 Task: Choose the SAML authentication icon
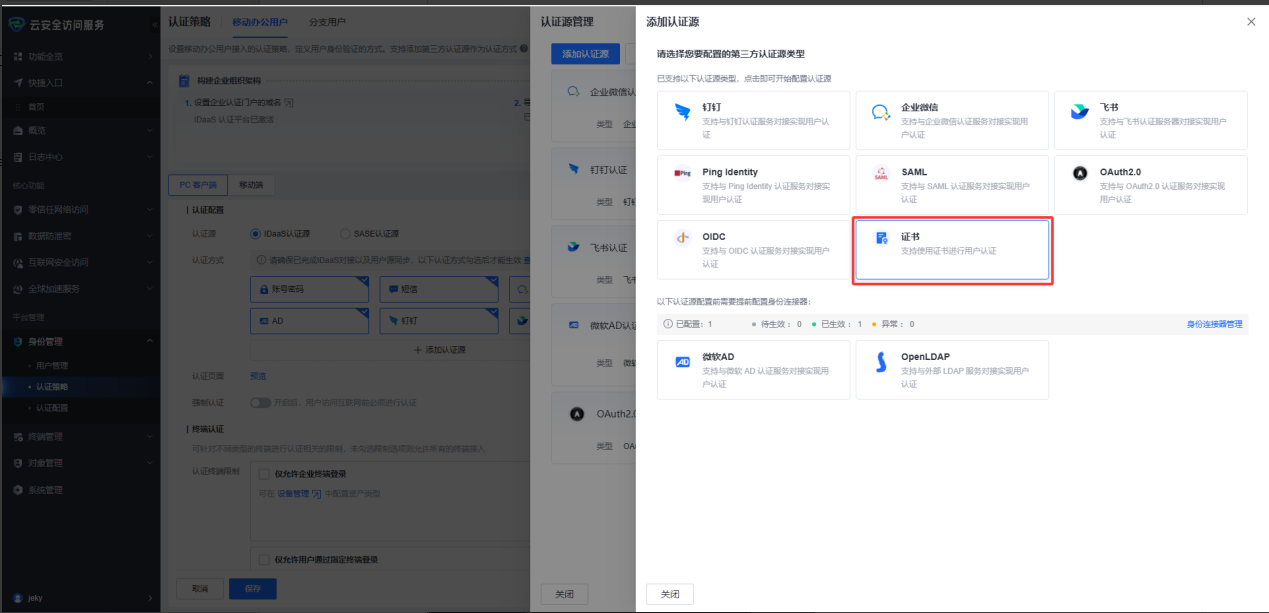(x=880, y=173)
